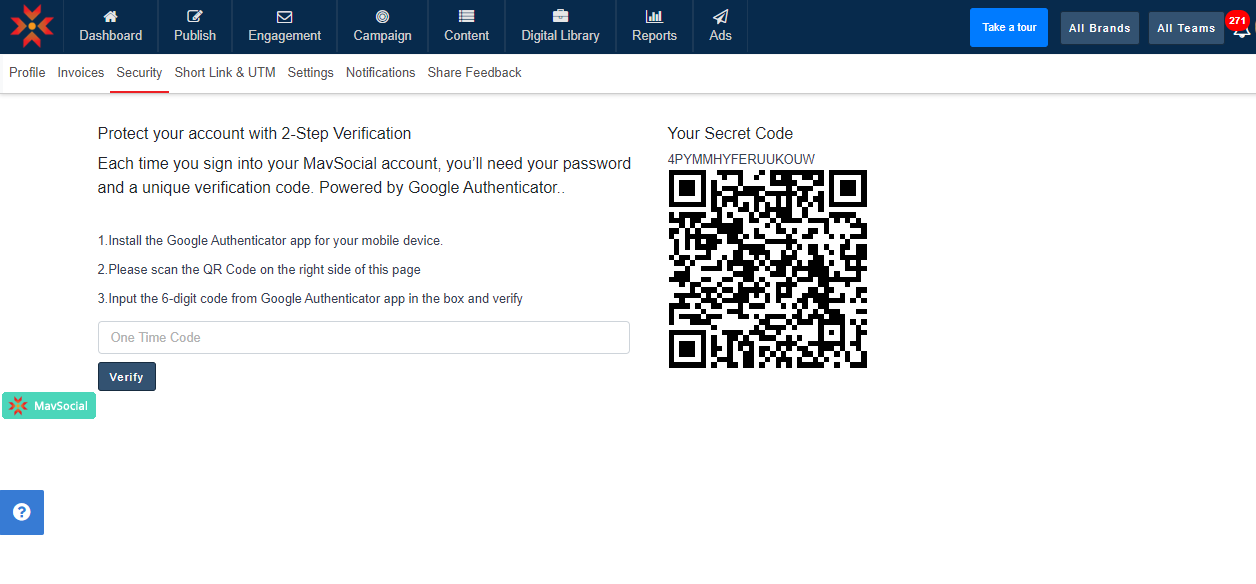Viewport: 1256px width, 584px height.
Task: Open the Short Link & UTM tab
Action: [x=225, y=73]
